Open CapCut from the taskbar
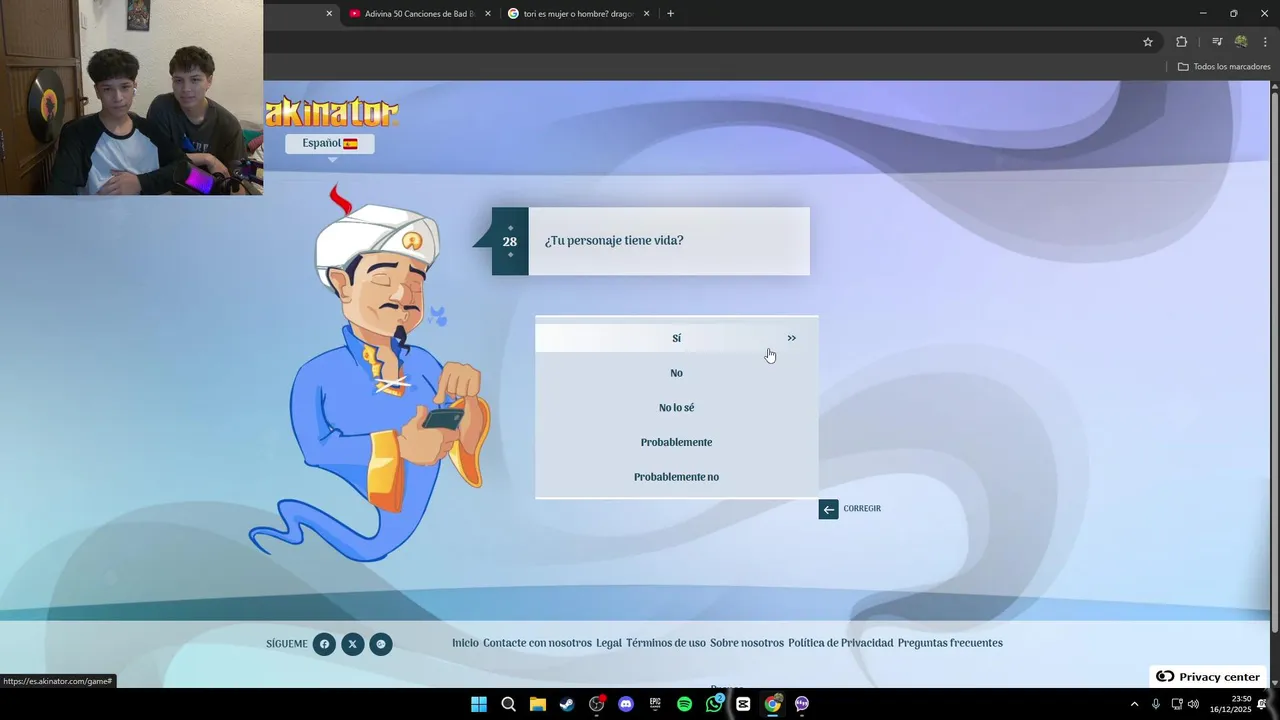The height and width of the screenshot is (720, 1280). 743,704
